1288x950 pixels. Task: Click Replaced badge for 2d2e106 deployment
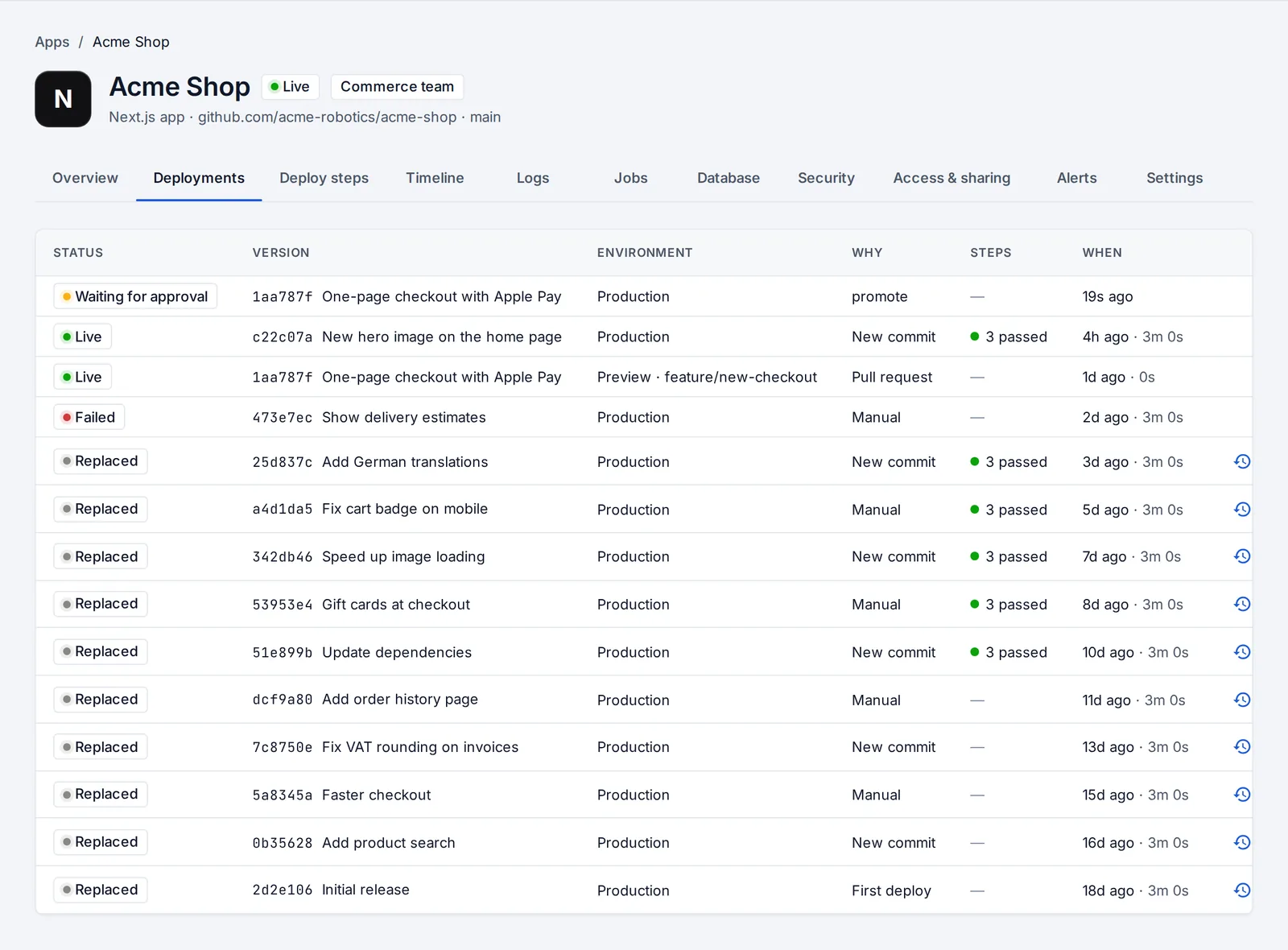(x=101, y=890)
